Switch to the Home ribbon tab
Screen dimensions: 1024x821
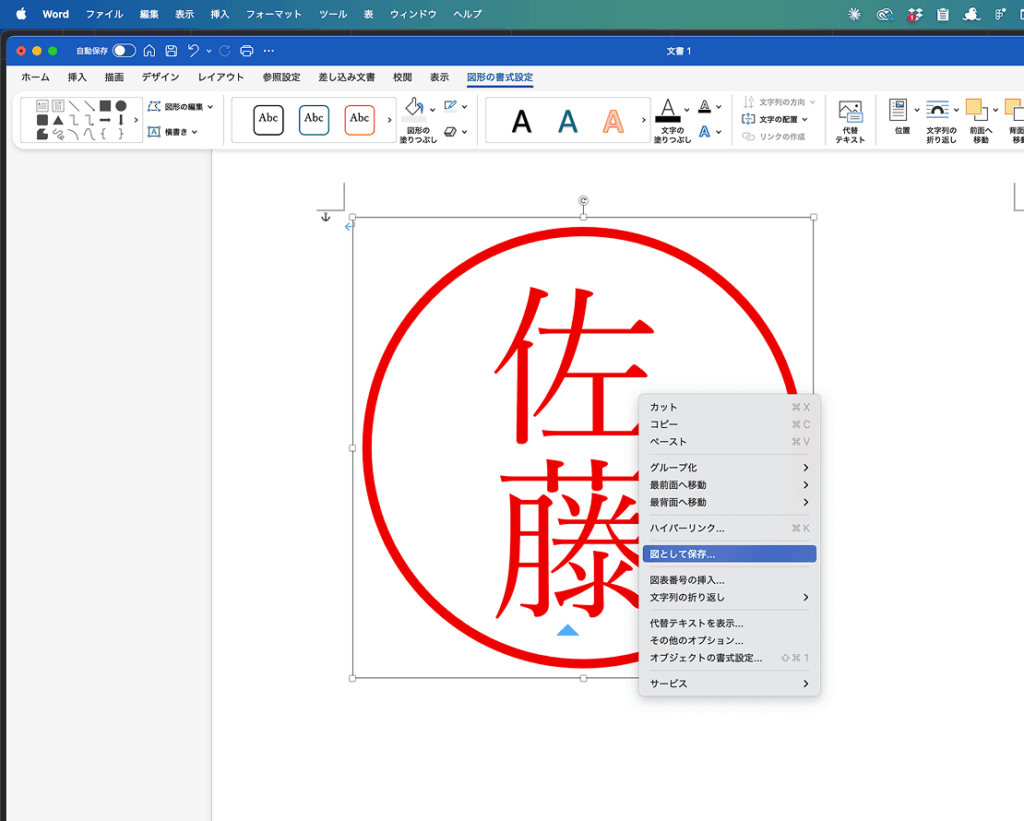pyautogui.click(x=35, y=77)
